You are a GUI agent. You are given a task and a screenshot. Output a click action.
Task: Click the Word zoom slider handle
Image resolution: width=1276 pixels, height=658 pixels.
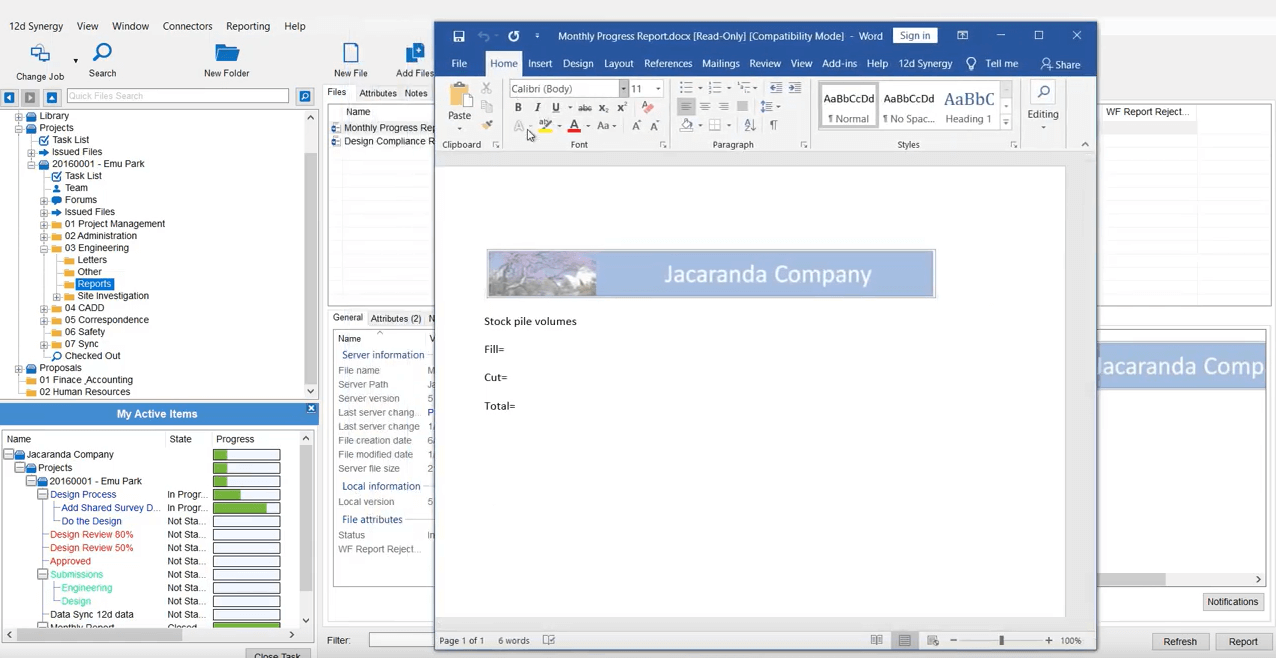point(1001,641)
